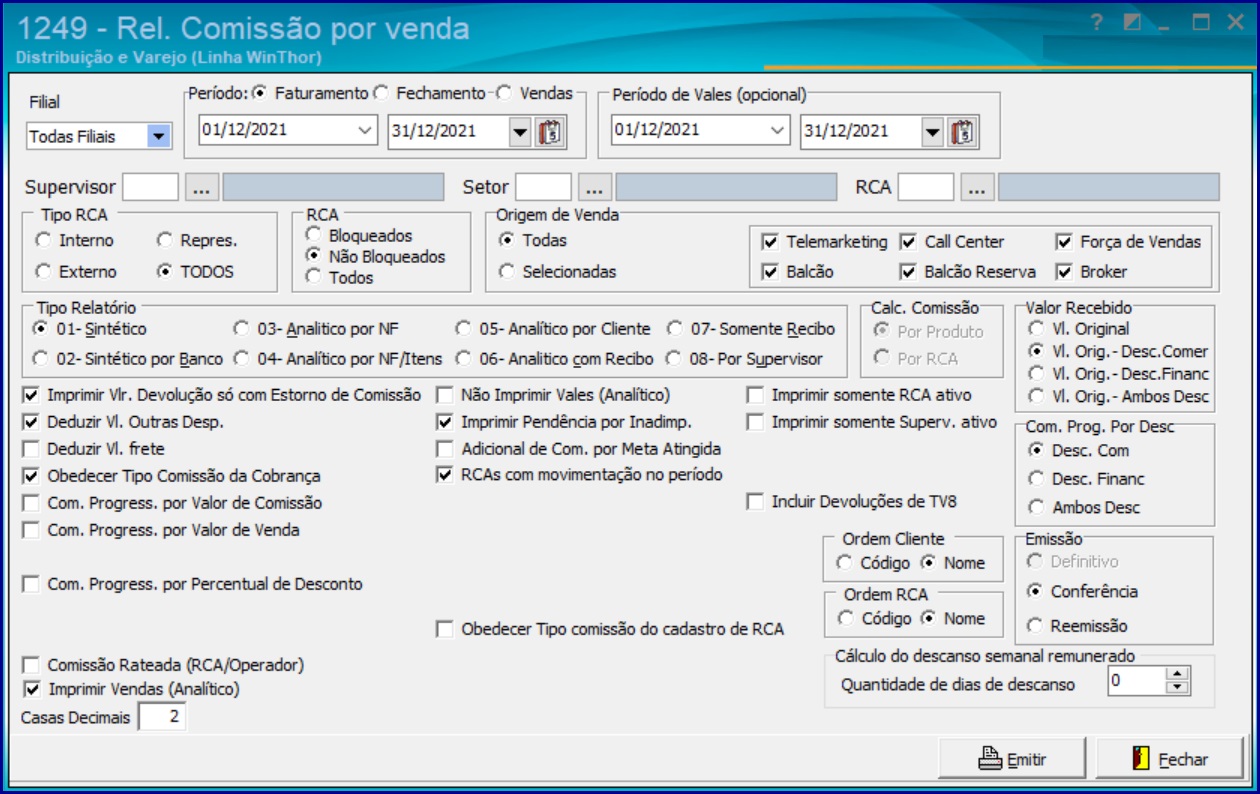Enable Comissão Rateada (RCA/Operador)
The image size is (1260, 794).
[x=163, y=665]
